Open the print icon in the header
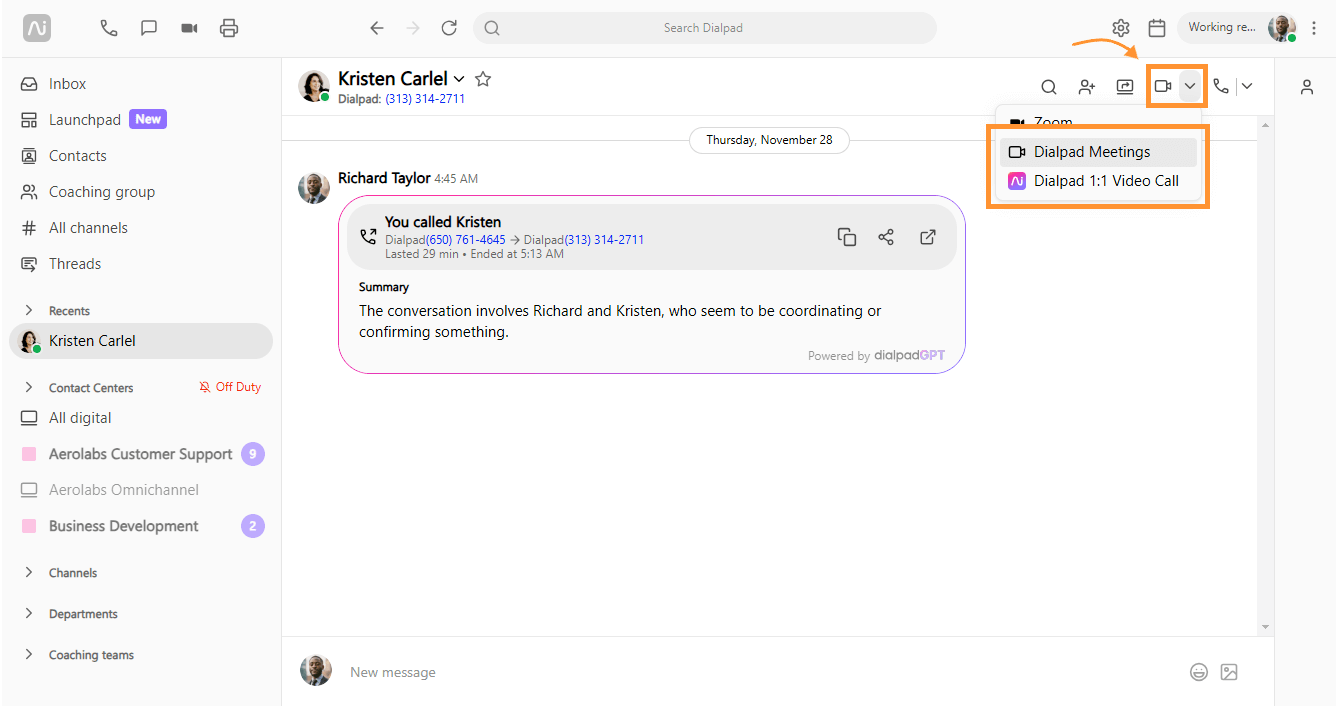Image resolution: width=1338 pixels, height=706 pixels. click(x=229, y=28)
